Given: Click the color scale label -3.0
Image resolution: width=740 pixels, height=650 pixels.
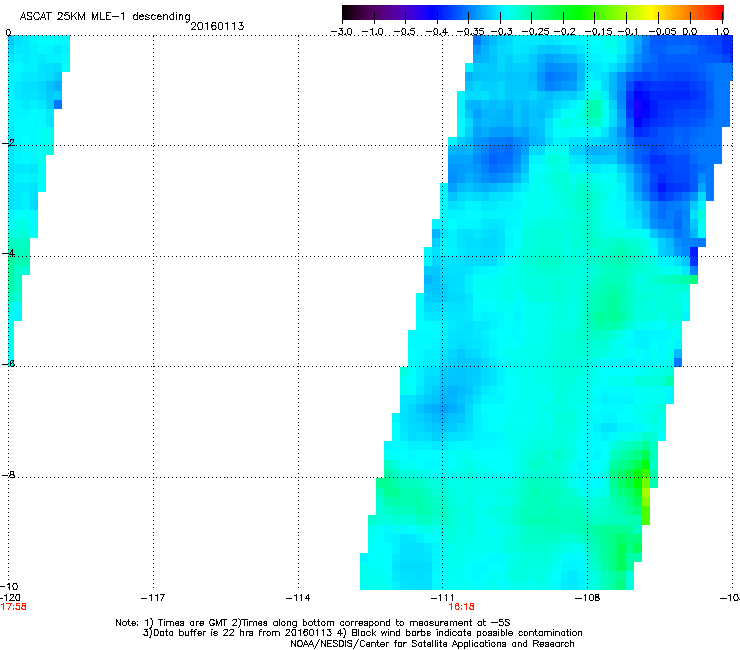Looking at the screenshot, I should click(341, 32).
